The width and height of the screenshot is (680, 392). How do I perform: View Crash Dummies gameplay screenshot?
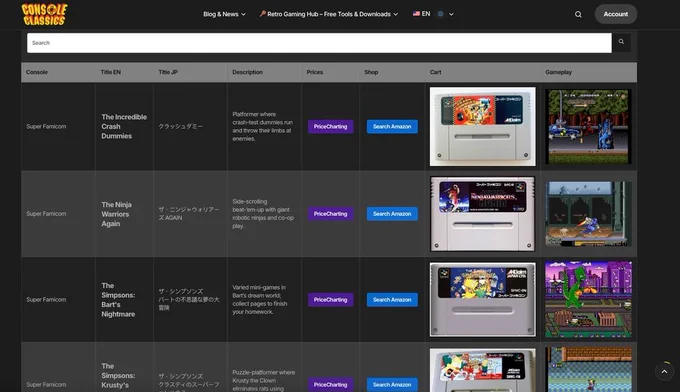click(x=588, y=127)
